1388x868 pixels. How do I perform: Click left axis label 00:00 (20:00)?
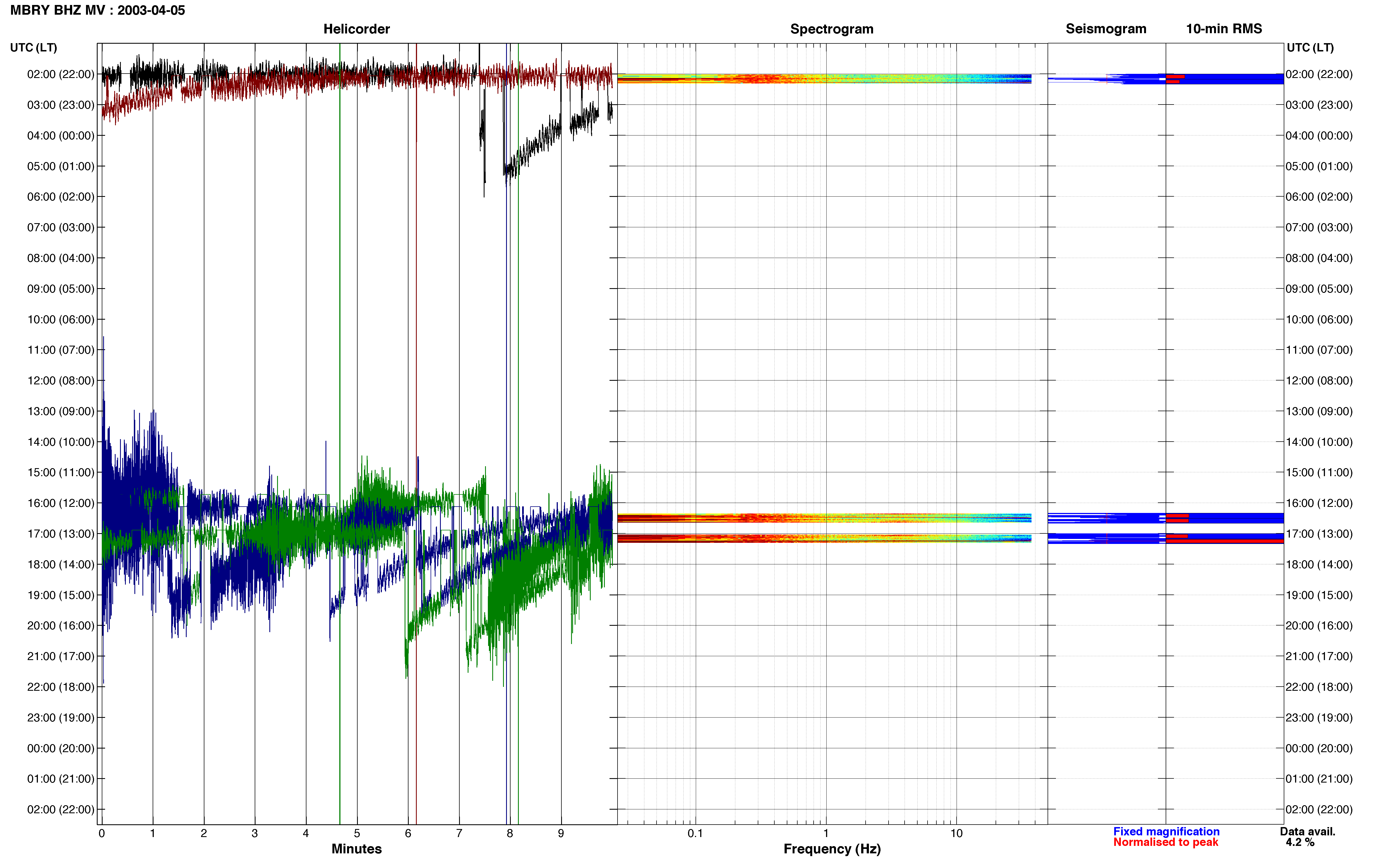pos(61,749)
